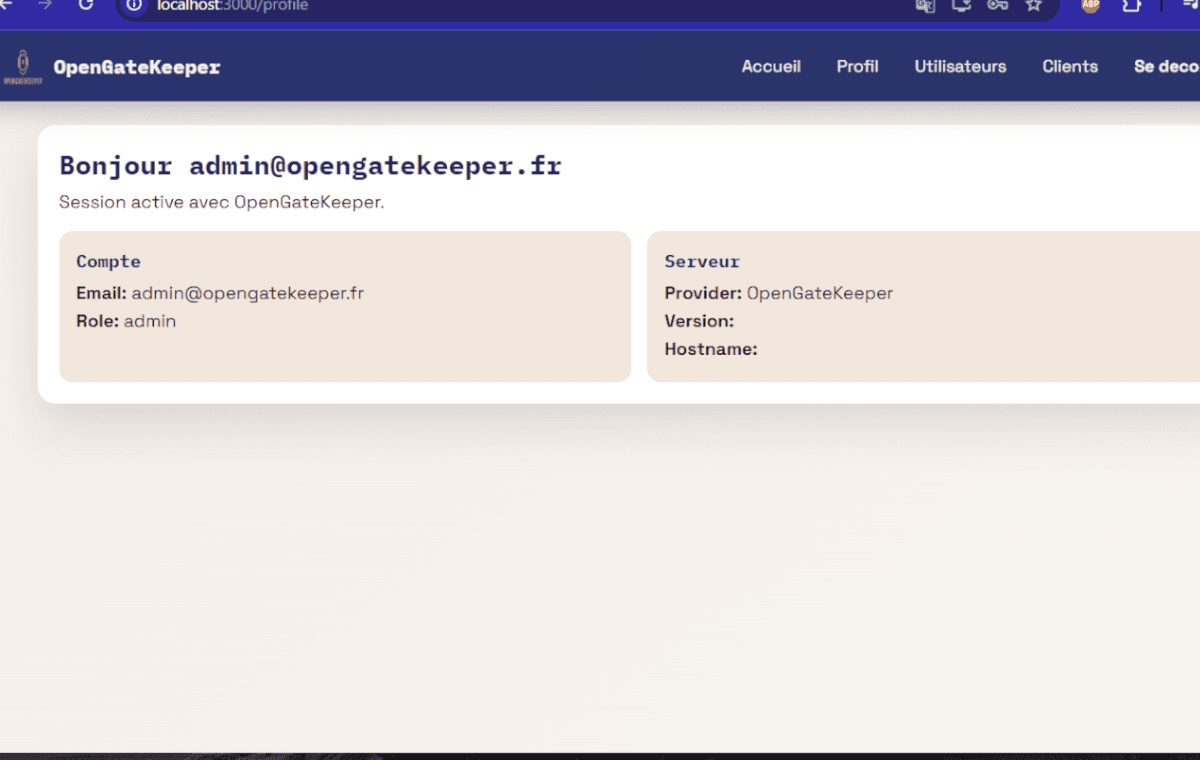Click the site information icon in the address bar

coord(133,7)
